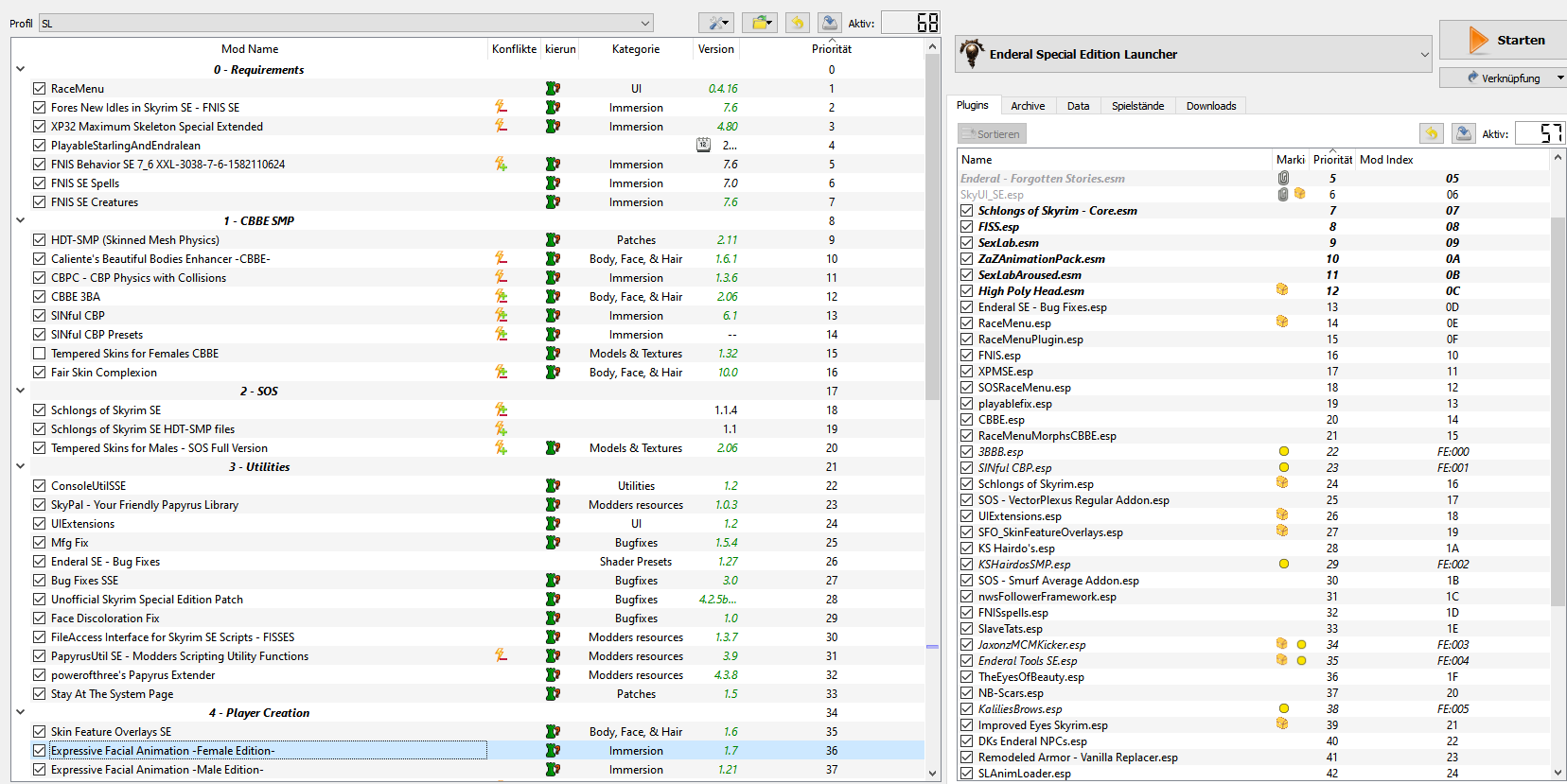
Task: Select the Stay At The System Page mod
Action: 468,693
